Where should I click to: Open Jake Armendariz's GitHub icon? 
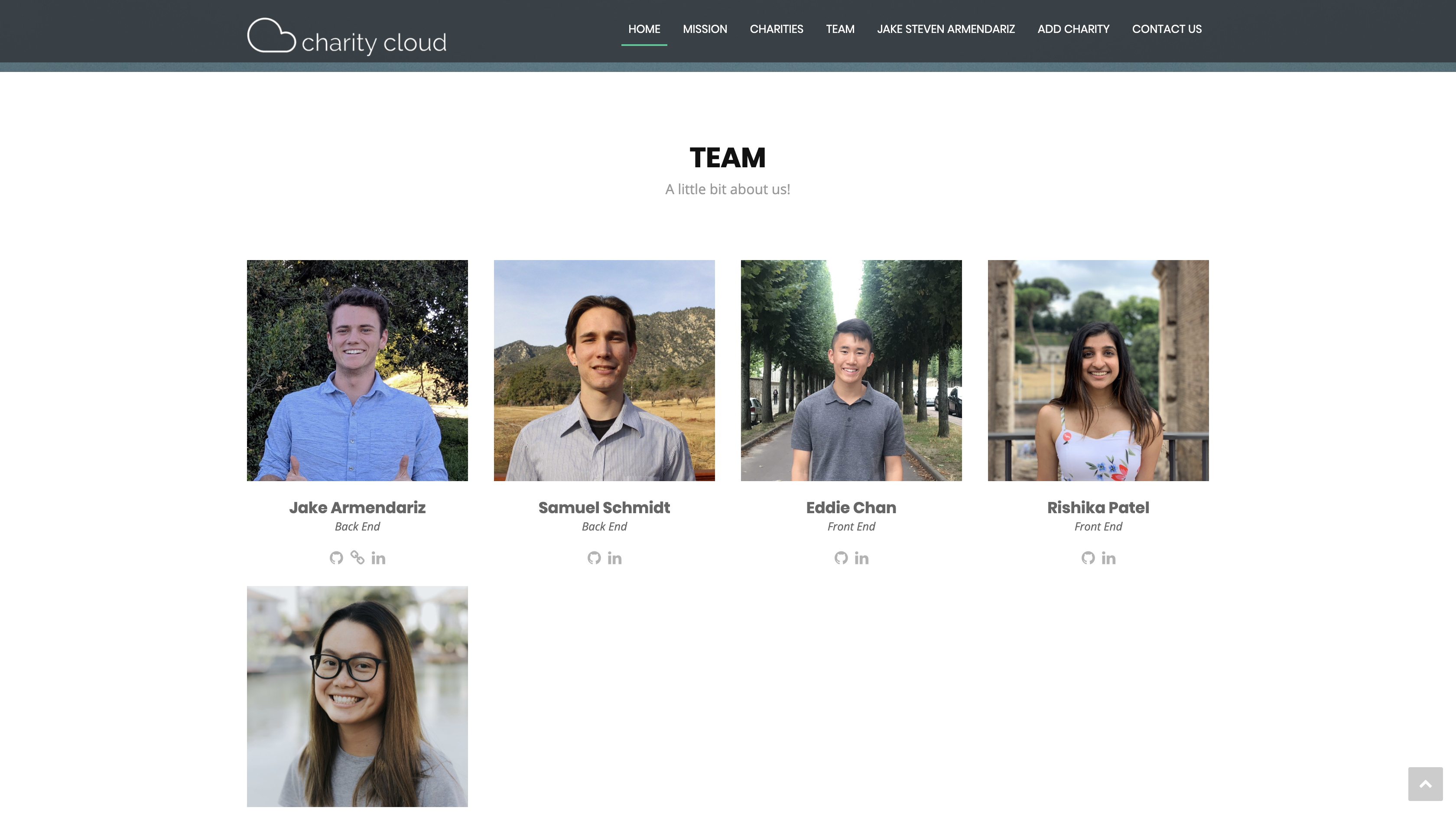tap(336, 558)
